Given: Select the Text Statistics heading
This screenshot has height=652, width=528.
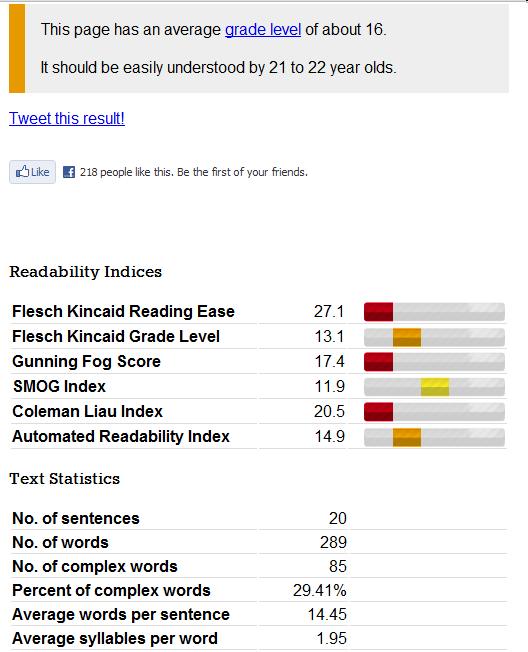Looking at the screenshot, I should [x=64, y=479].
